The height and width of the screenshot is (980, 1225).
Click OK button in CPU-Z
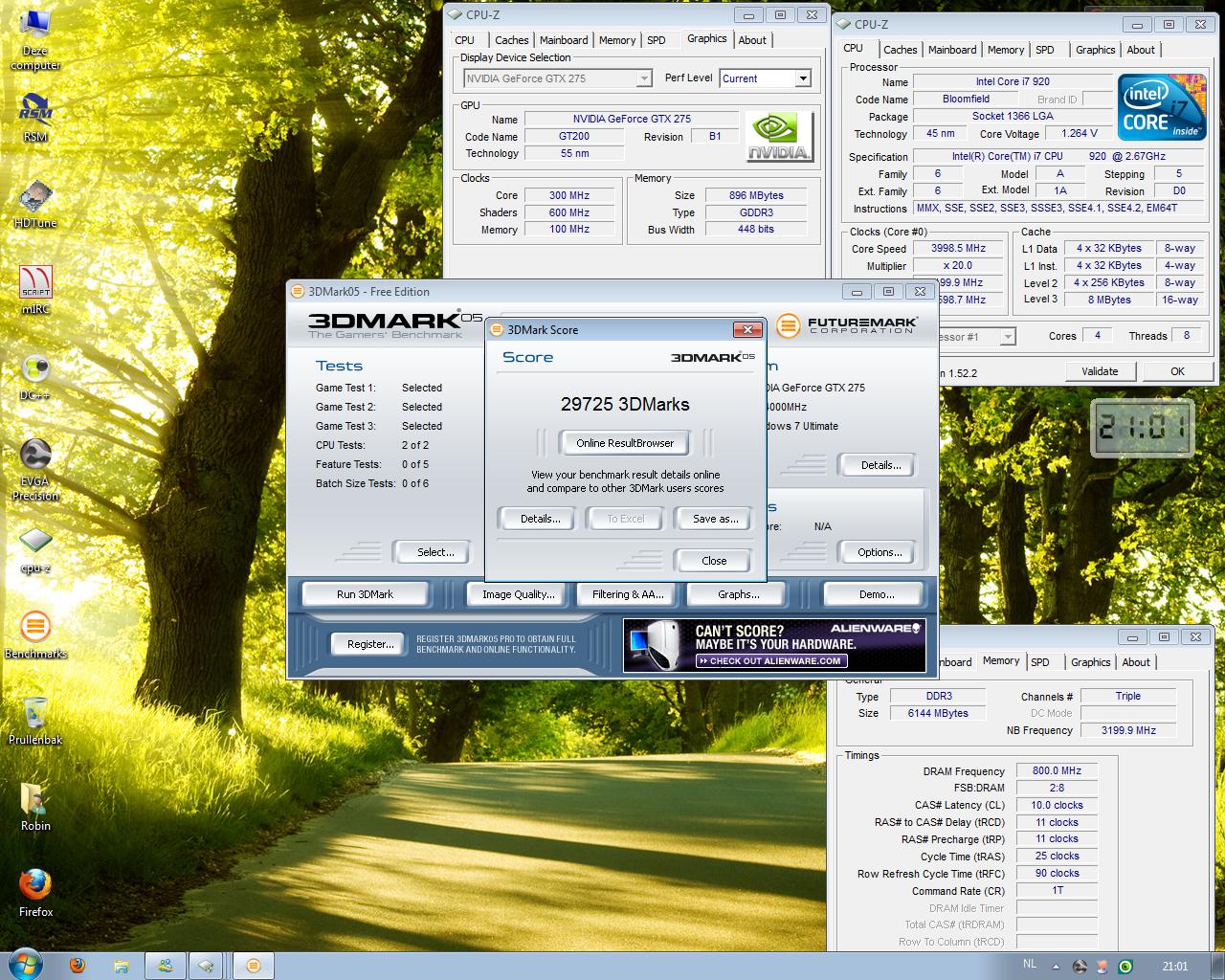1177,371
